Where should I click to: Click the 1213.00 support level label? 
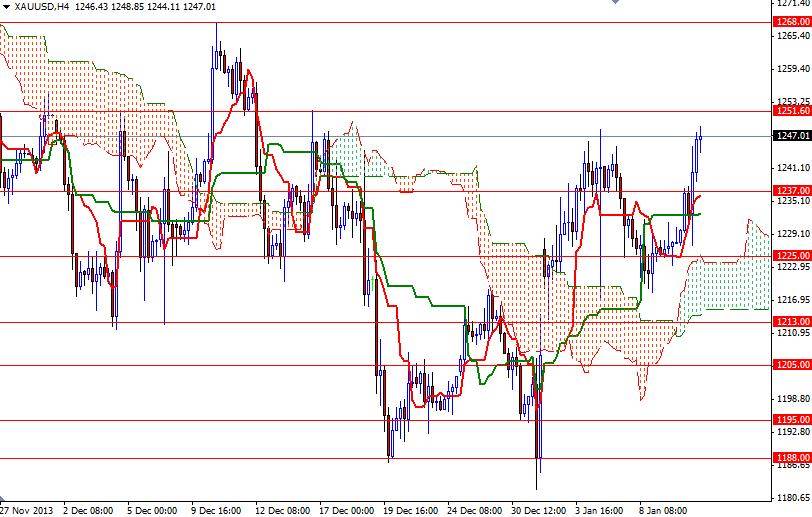(792, 322)
